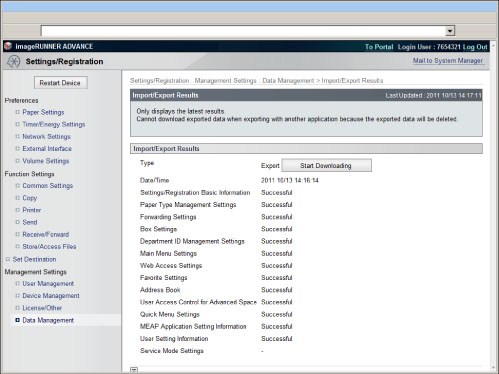Click the Service Mode Settings label
The width and height of the screenshot is (499, 374).
tap(172, 351)
